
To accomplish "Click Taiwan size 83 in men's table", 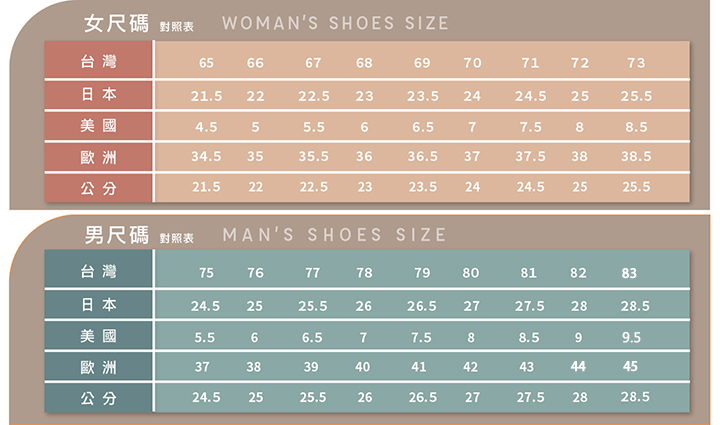I will click(x=629, y=273).
